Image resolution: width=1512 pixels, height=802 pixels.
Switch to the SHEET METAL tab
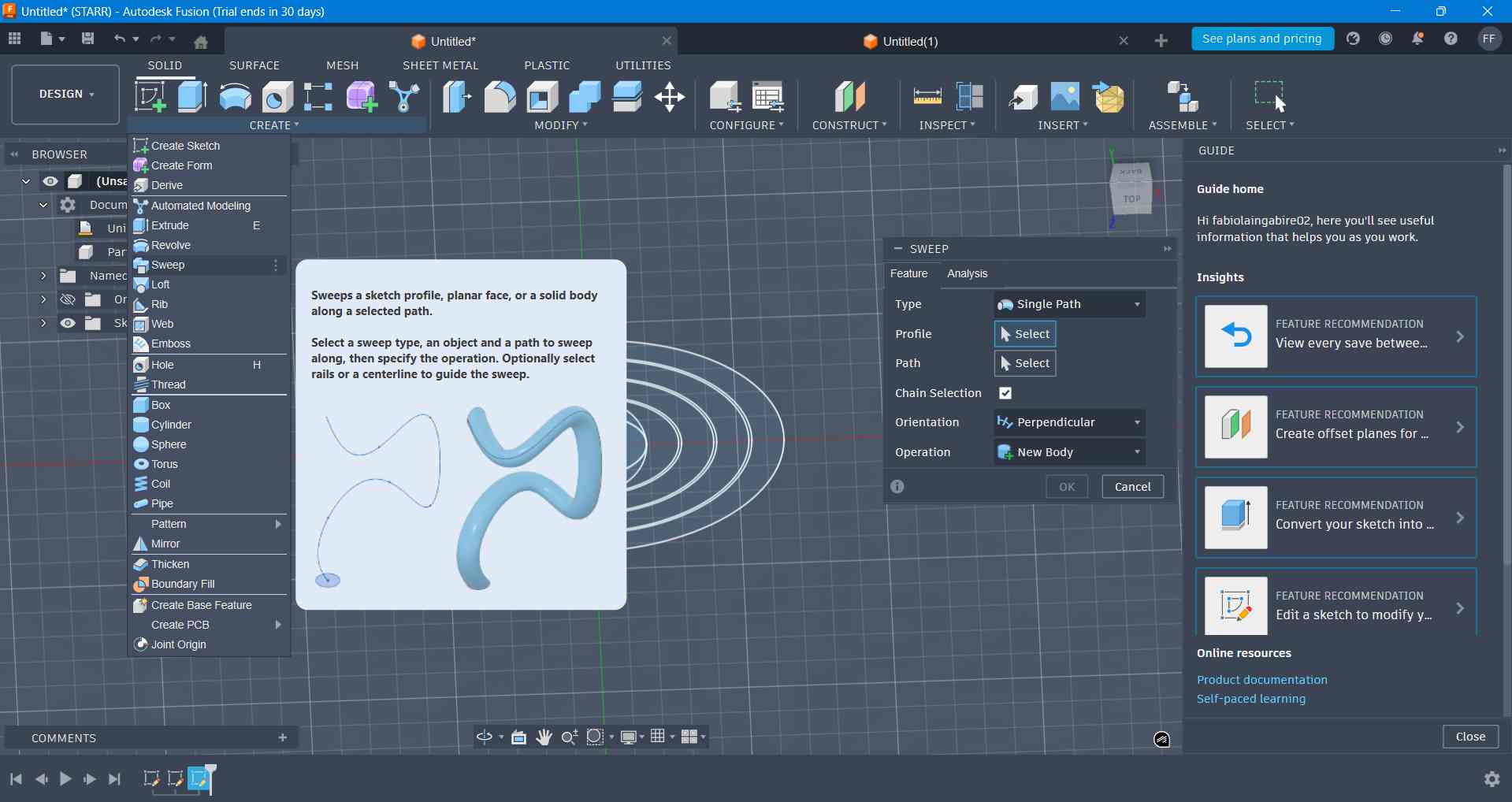tap(440, 65)
